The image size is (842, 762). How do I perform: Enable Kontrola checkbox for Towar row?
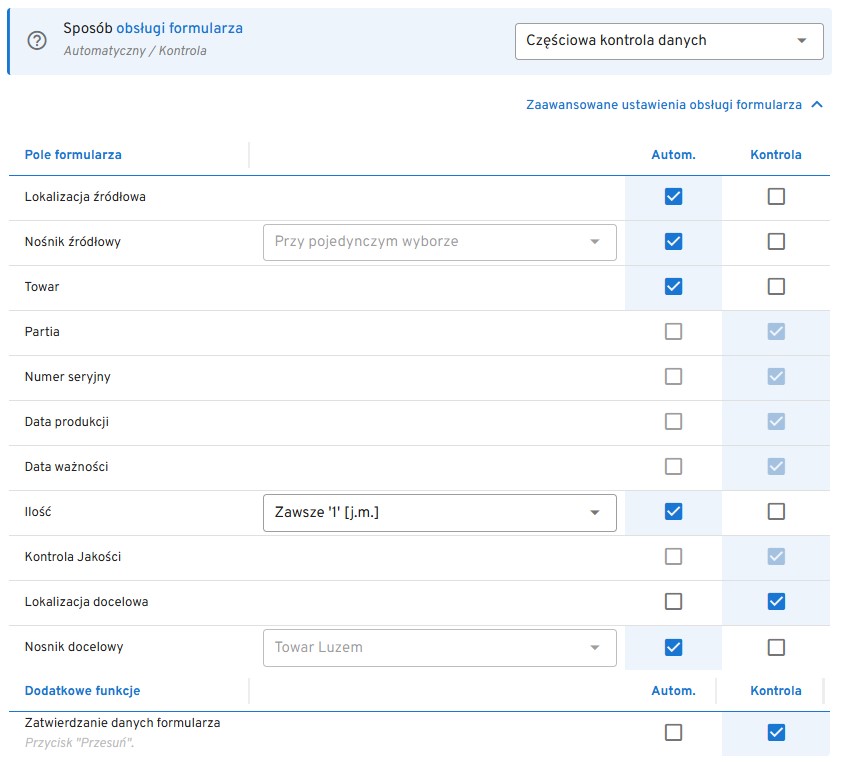776,287
